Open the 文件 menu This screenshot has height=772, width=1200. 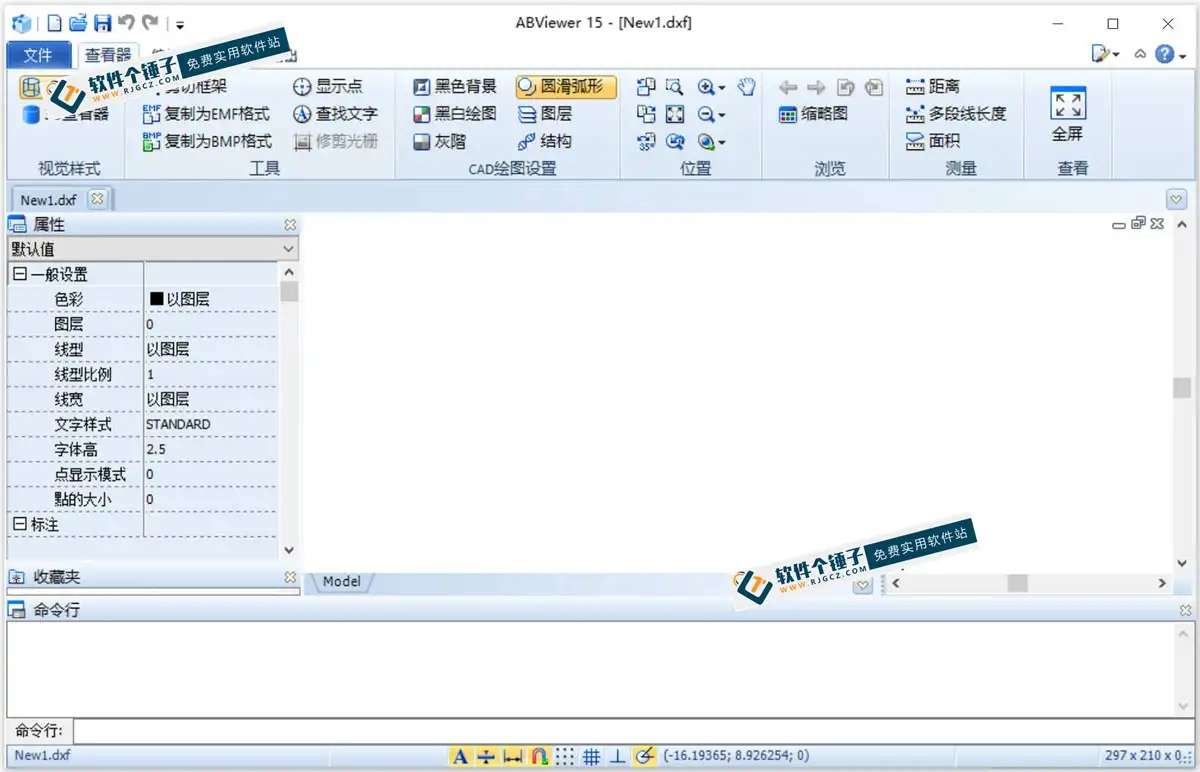point(38,55)
